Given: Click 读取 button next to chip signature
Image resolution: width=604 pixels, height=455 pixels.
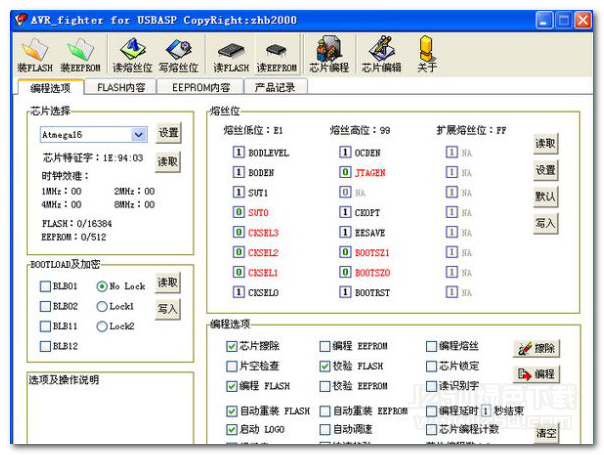Looking at the screenshot, I should point(168,161).
